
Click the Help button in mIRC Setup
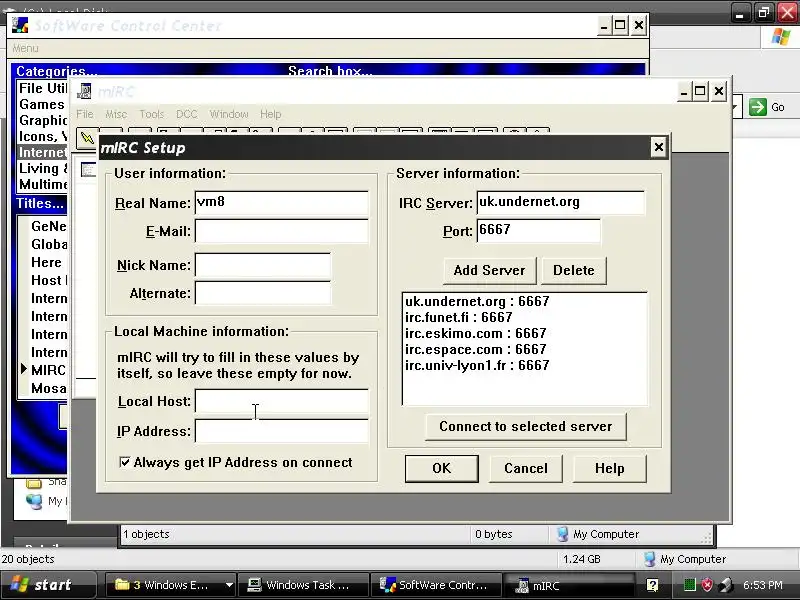[609, 468]
